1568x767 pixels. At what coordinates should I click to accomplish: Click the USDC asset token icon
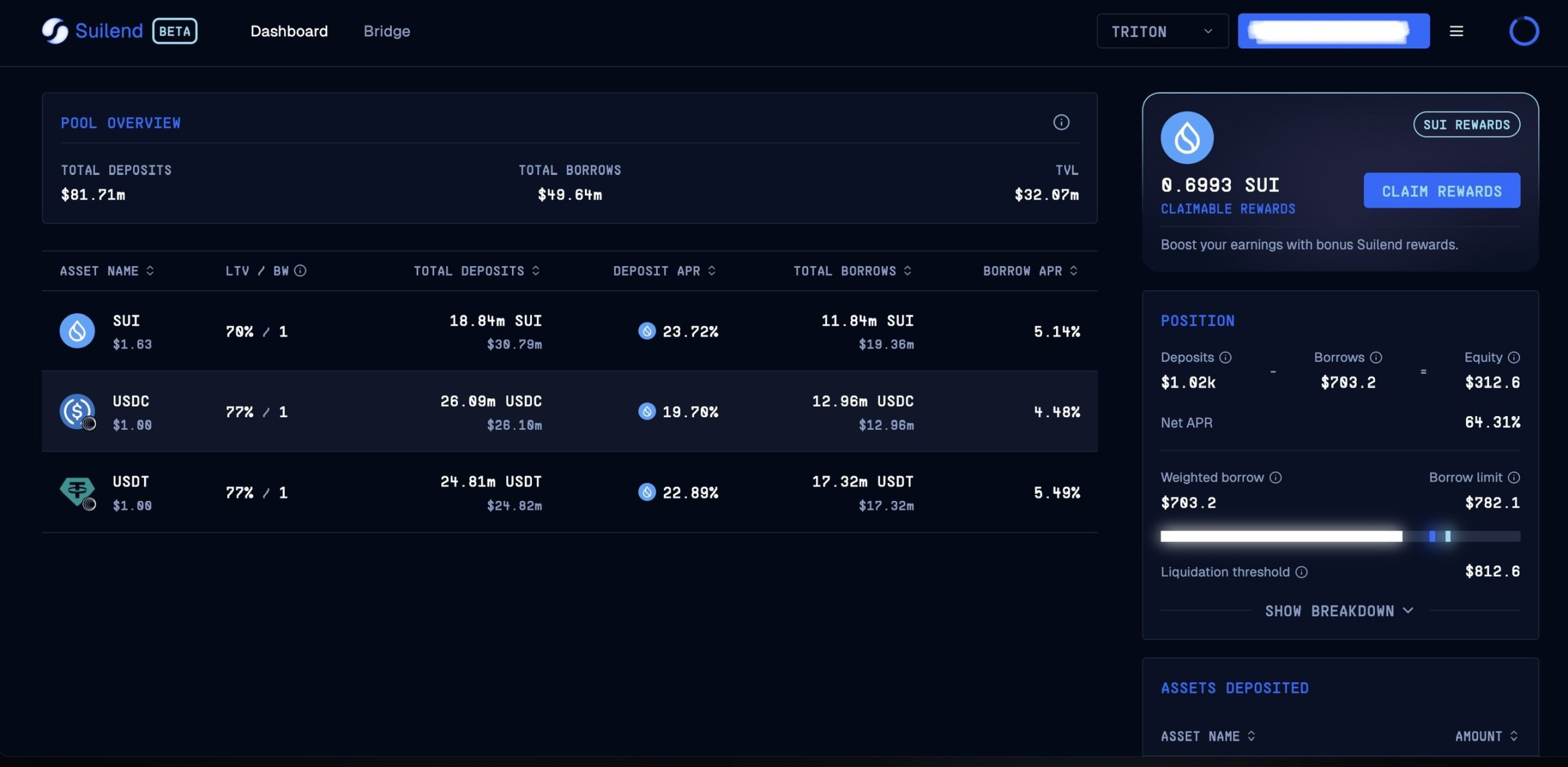coord(77,411)
